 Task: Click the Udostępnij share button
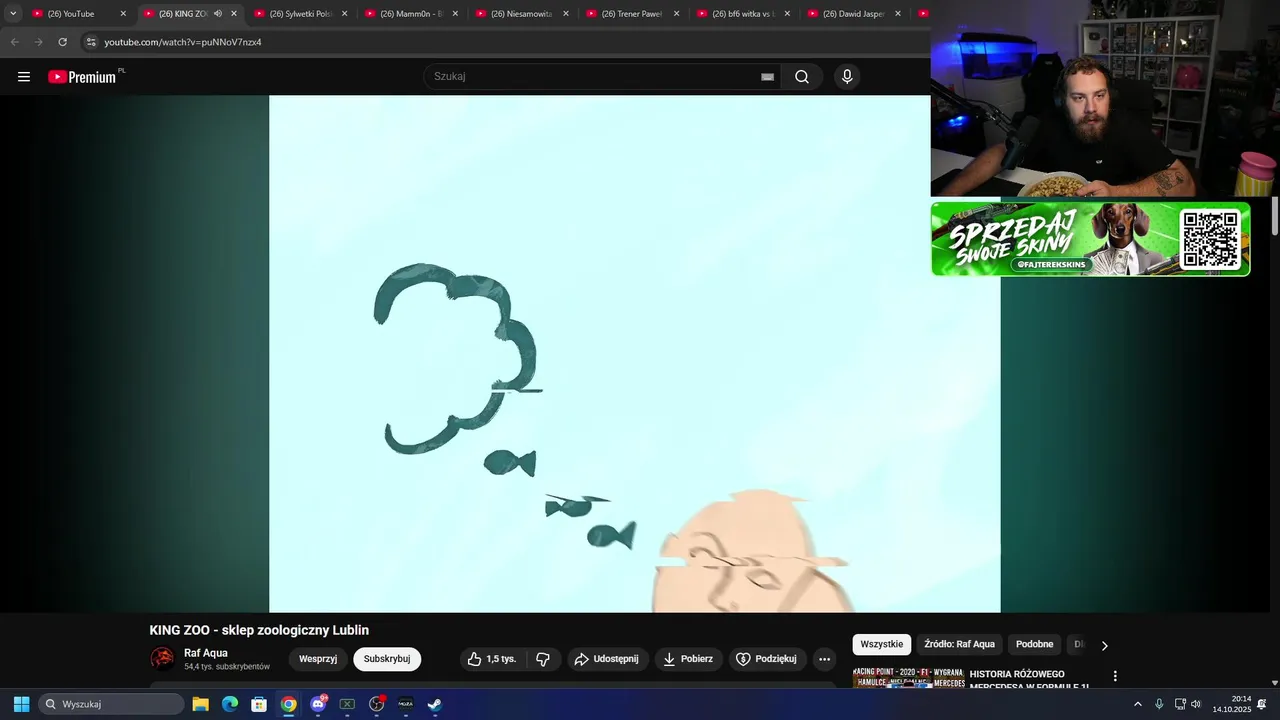pyautogui.click(x=607, y=659)
